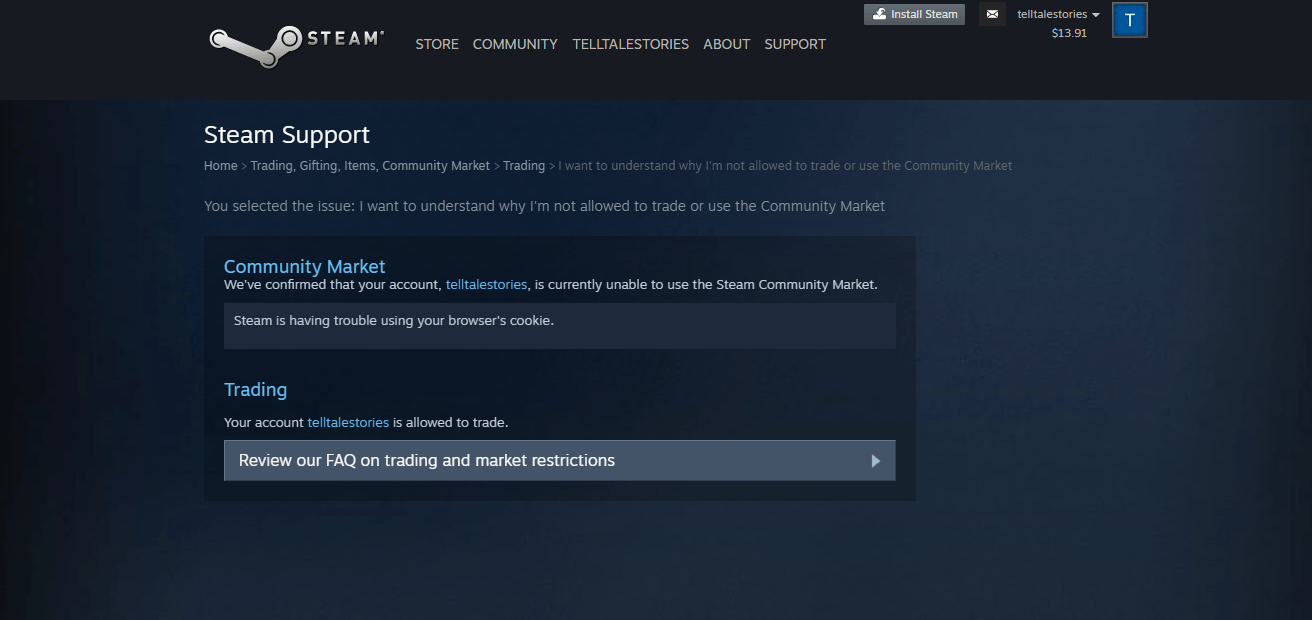Open the STORE menu
Viewport: 1312px width, 620px height.
tap(436, 44)
